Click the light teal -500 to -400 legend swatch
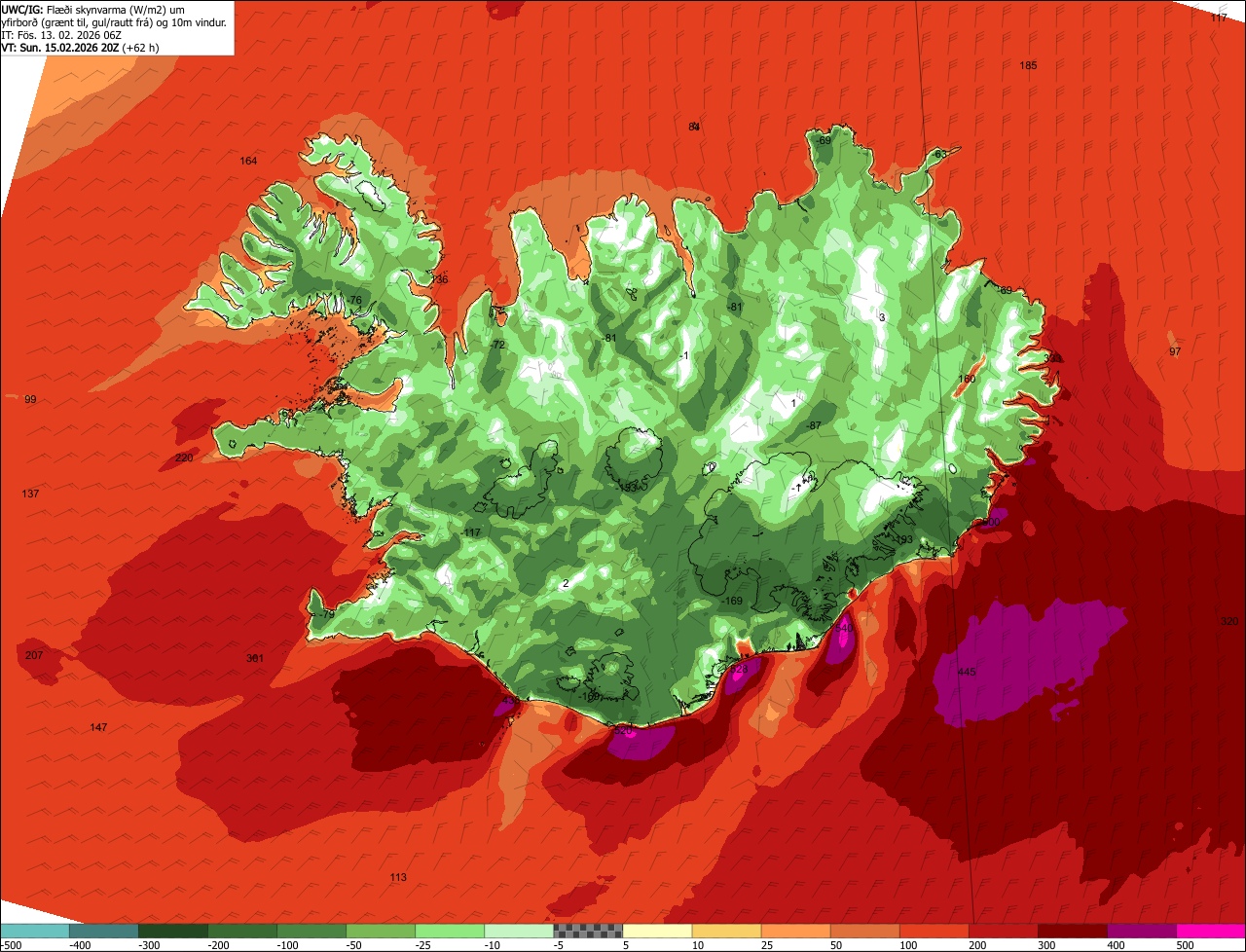 pos(35,931)
